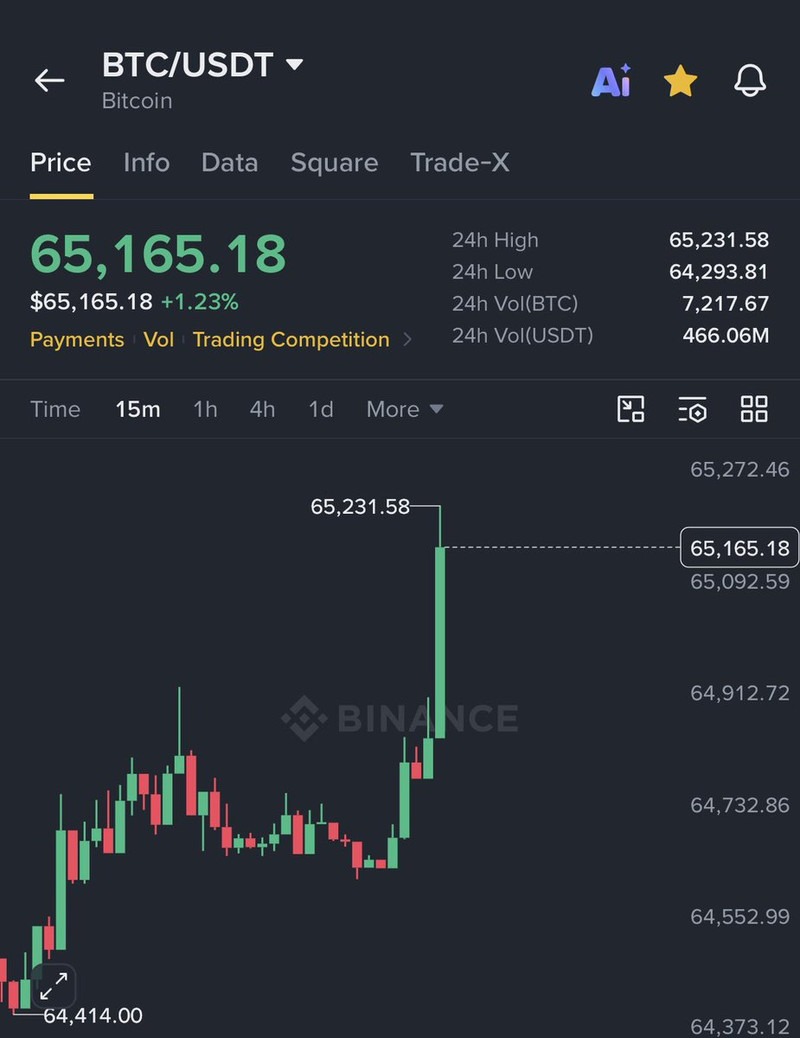Select the 1d chart interval
This screenshot has width=800, height=1038.
pos(321,409)
